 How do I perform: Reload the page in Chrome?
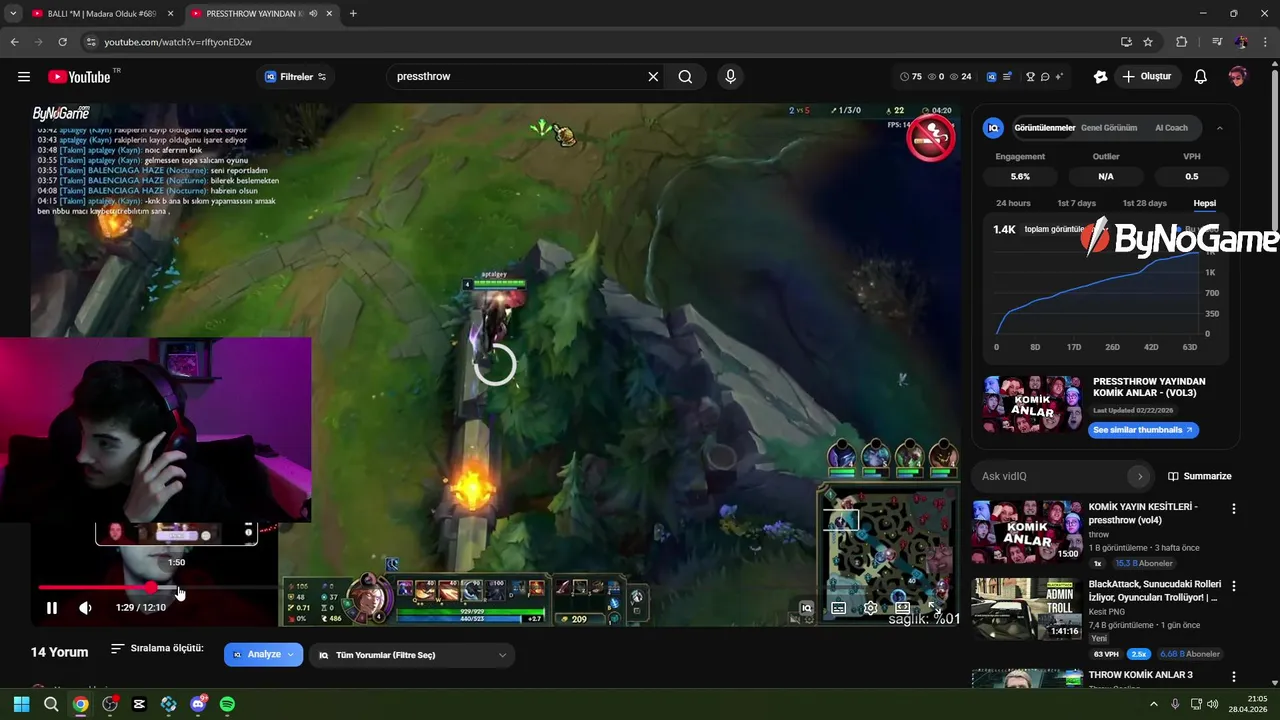(62, 42)
